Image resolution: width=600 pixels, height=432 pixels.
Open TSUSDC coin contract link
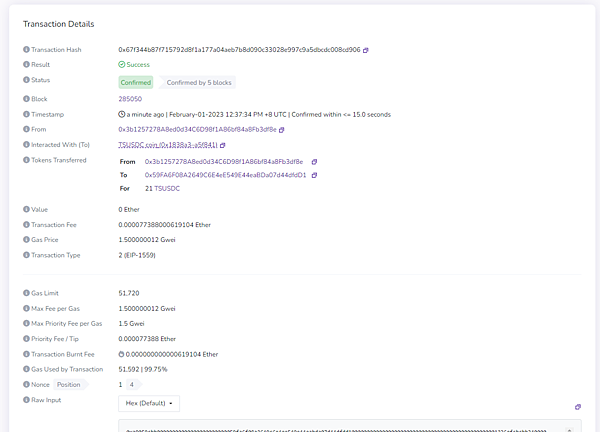[168, 145]
